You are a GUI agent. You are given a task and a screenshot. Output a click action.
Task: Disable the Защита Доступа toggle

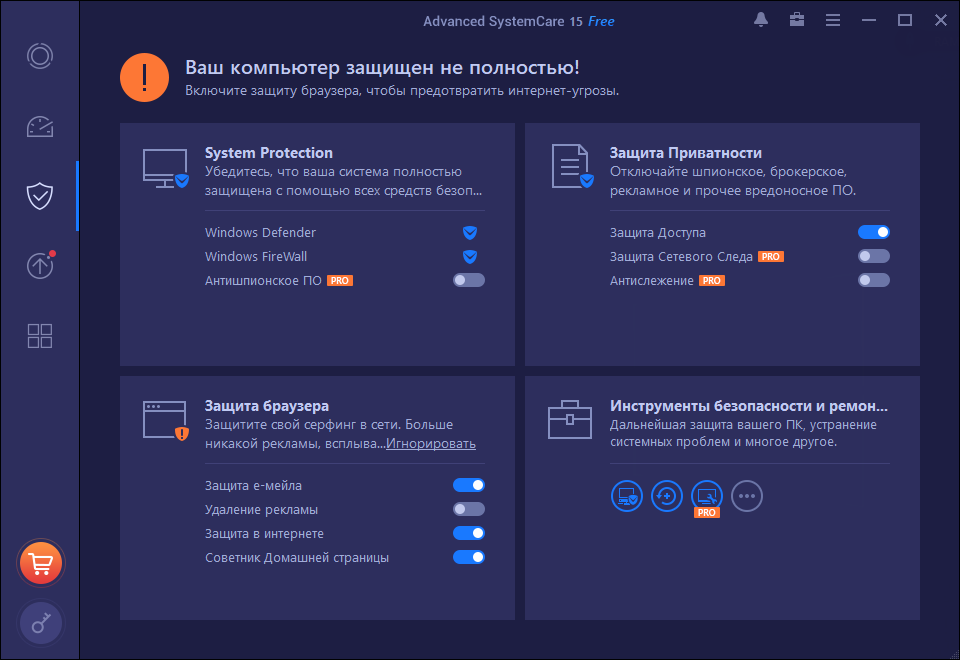[x=873, y=233]
